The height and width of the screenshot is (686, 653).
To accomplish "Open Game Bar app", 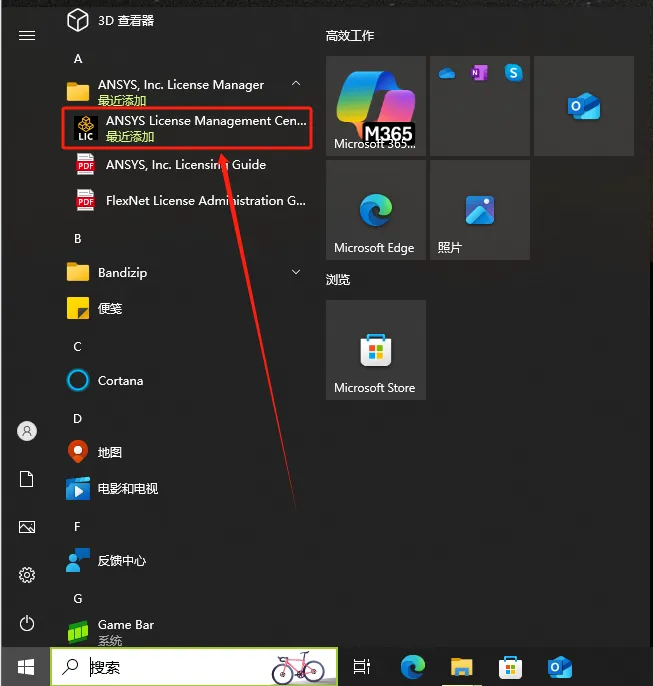I will [x=110, y=632].
